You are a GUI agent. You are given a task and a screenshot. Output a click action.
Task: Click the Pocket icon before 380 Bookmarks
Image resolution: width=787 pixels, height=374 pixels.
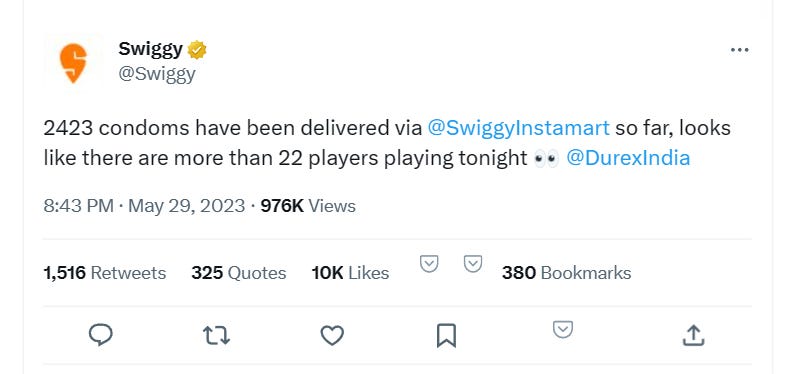[473, 264]
